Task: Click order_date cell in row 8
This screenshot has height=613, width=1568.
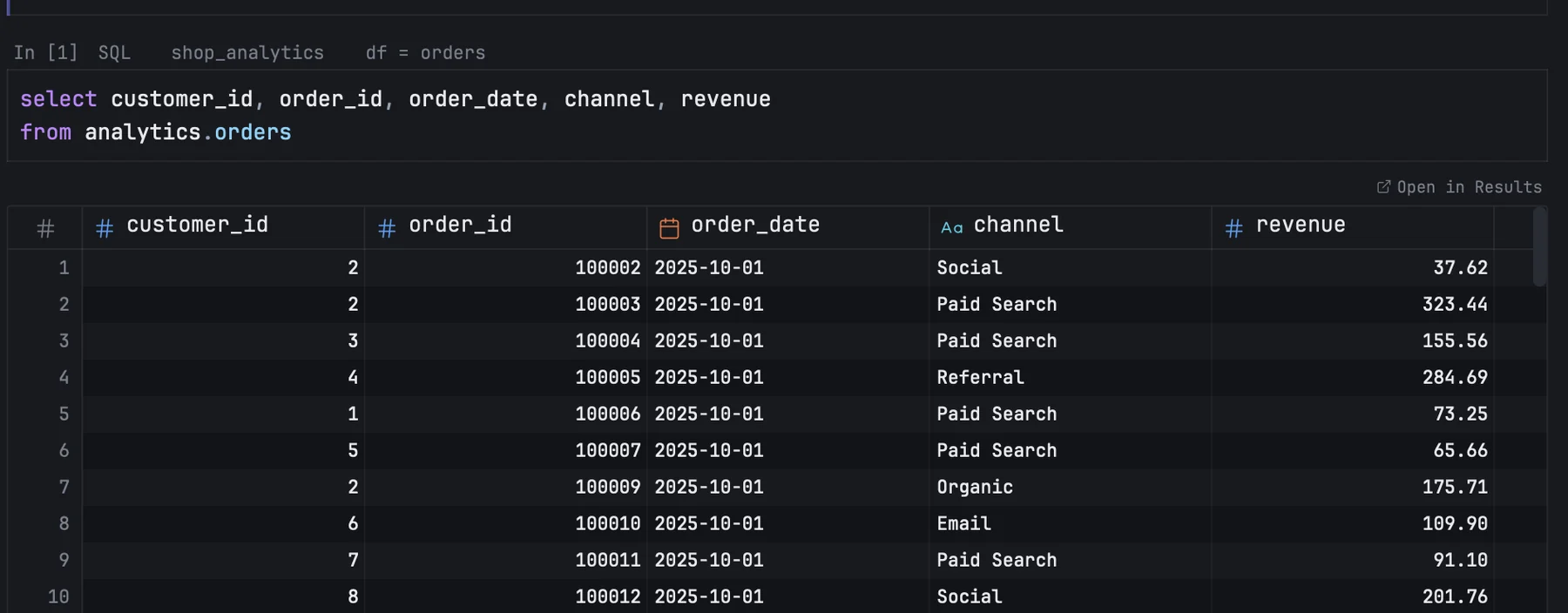Action: pos(787,523)
